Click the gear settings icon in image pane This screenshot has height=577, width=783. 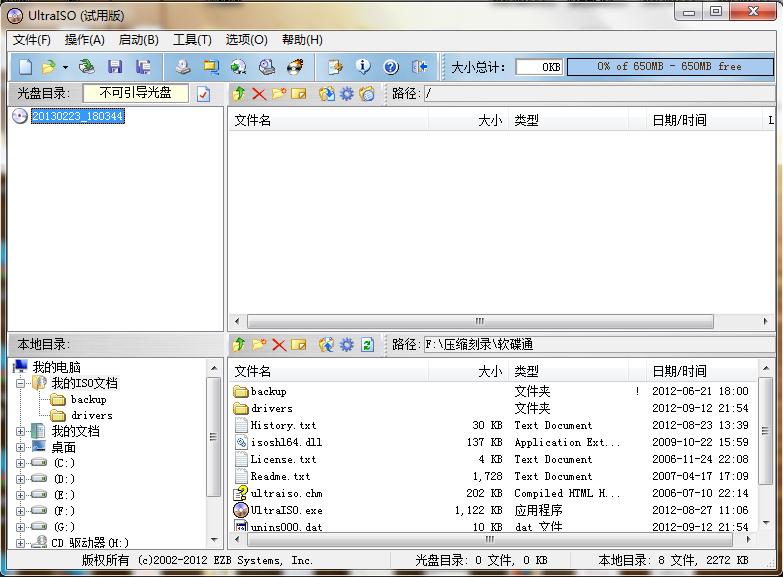pyautogui.click(x=347, y=94)
